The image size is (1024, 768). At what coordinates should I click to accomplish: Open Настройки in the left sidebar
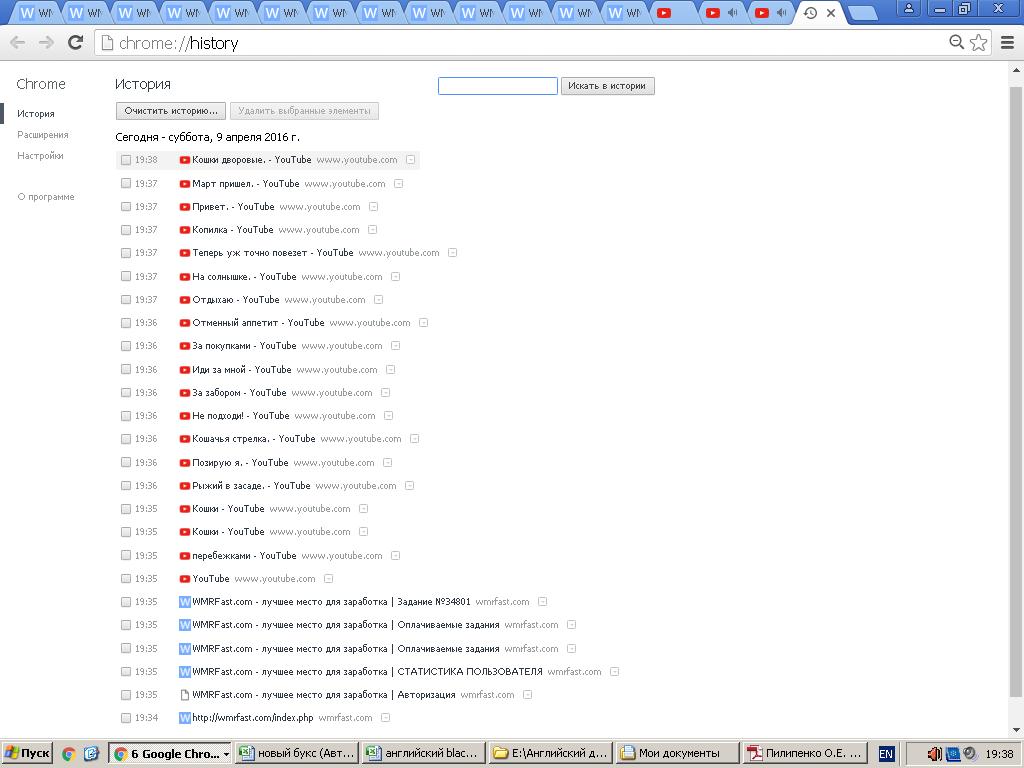coord(40,156)
